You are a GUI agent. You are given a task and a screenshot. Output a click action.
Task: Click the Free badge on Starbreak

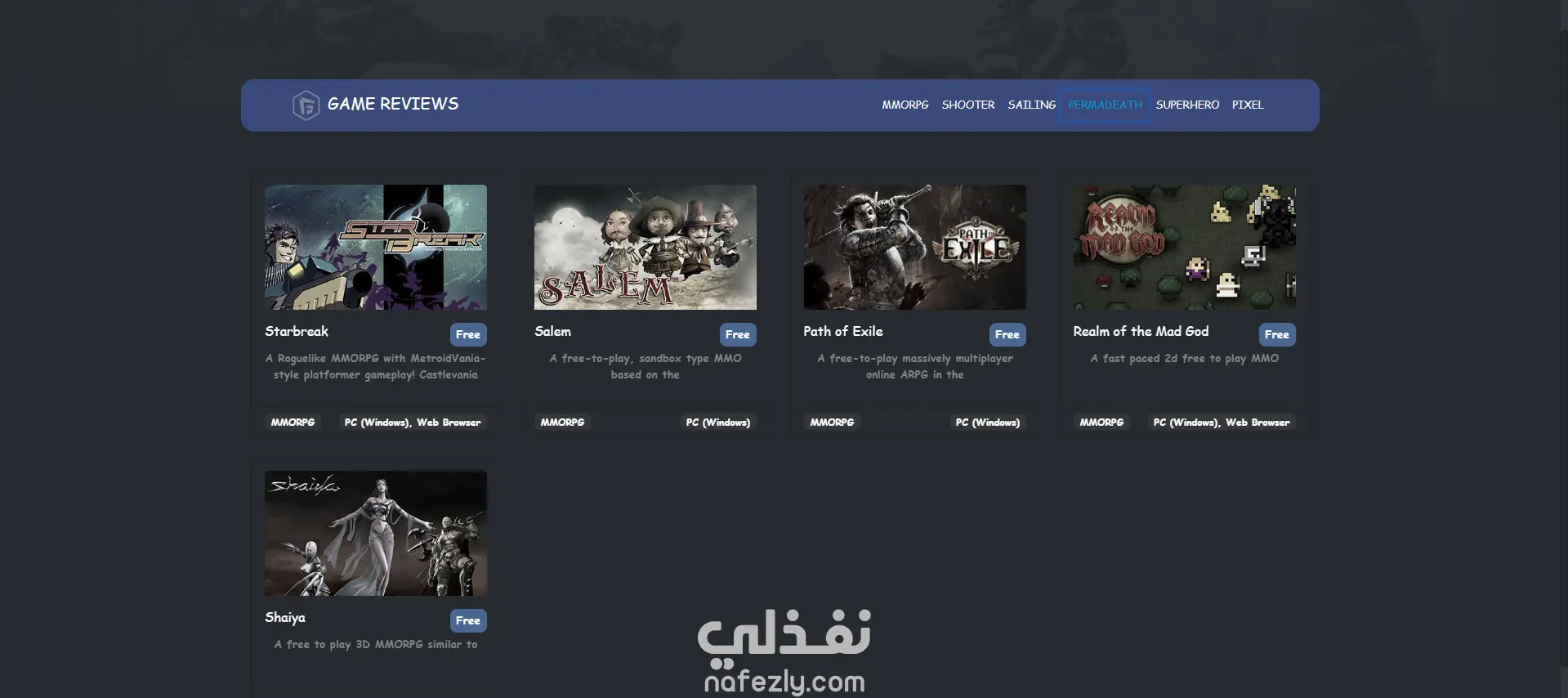pos(468,334)
